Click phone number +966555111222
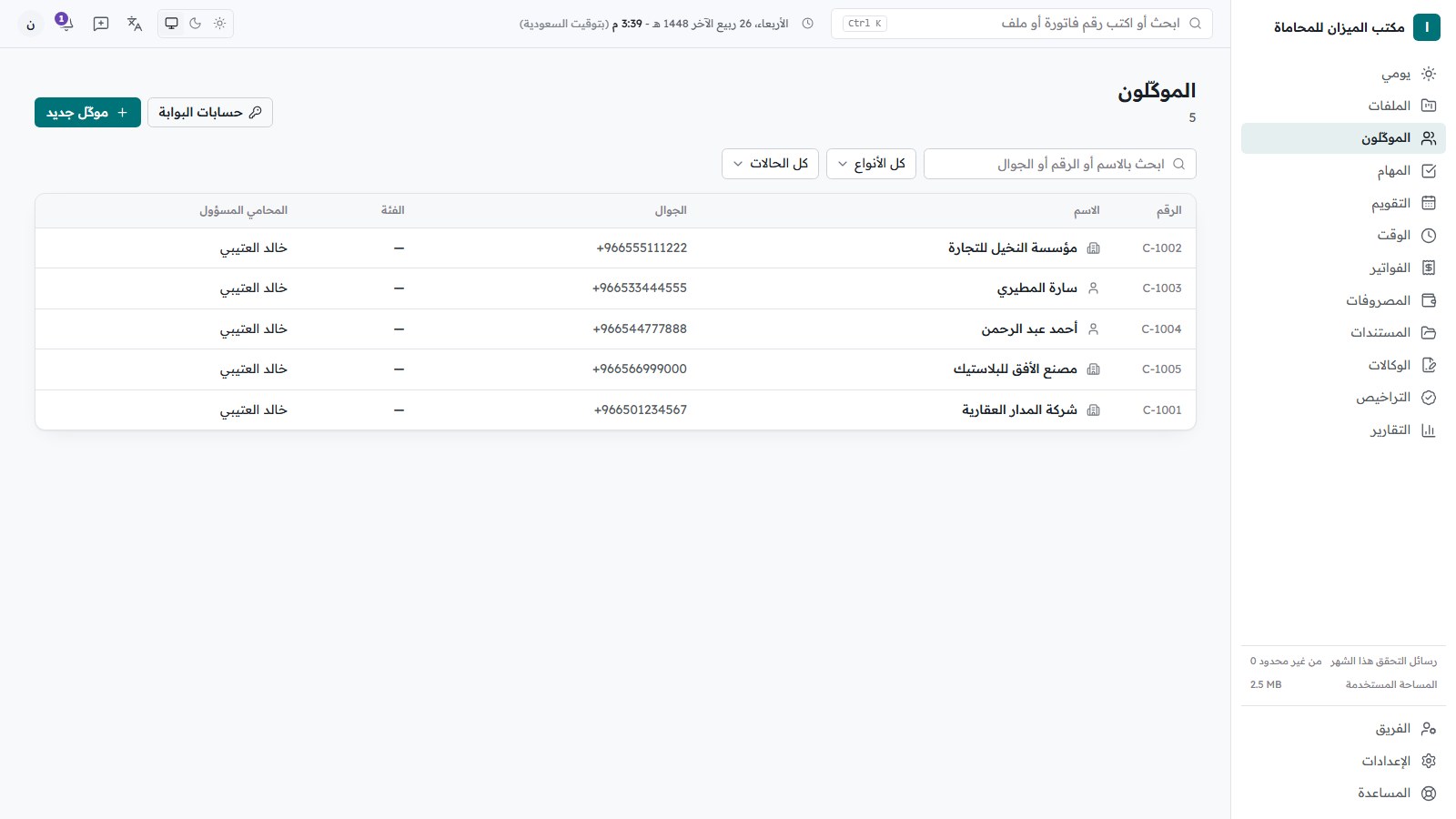 pos(642,248)
